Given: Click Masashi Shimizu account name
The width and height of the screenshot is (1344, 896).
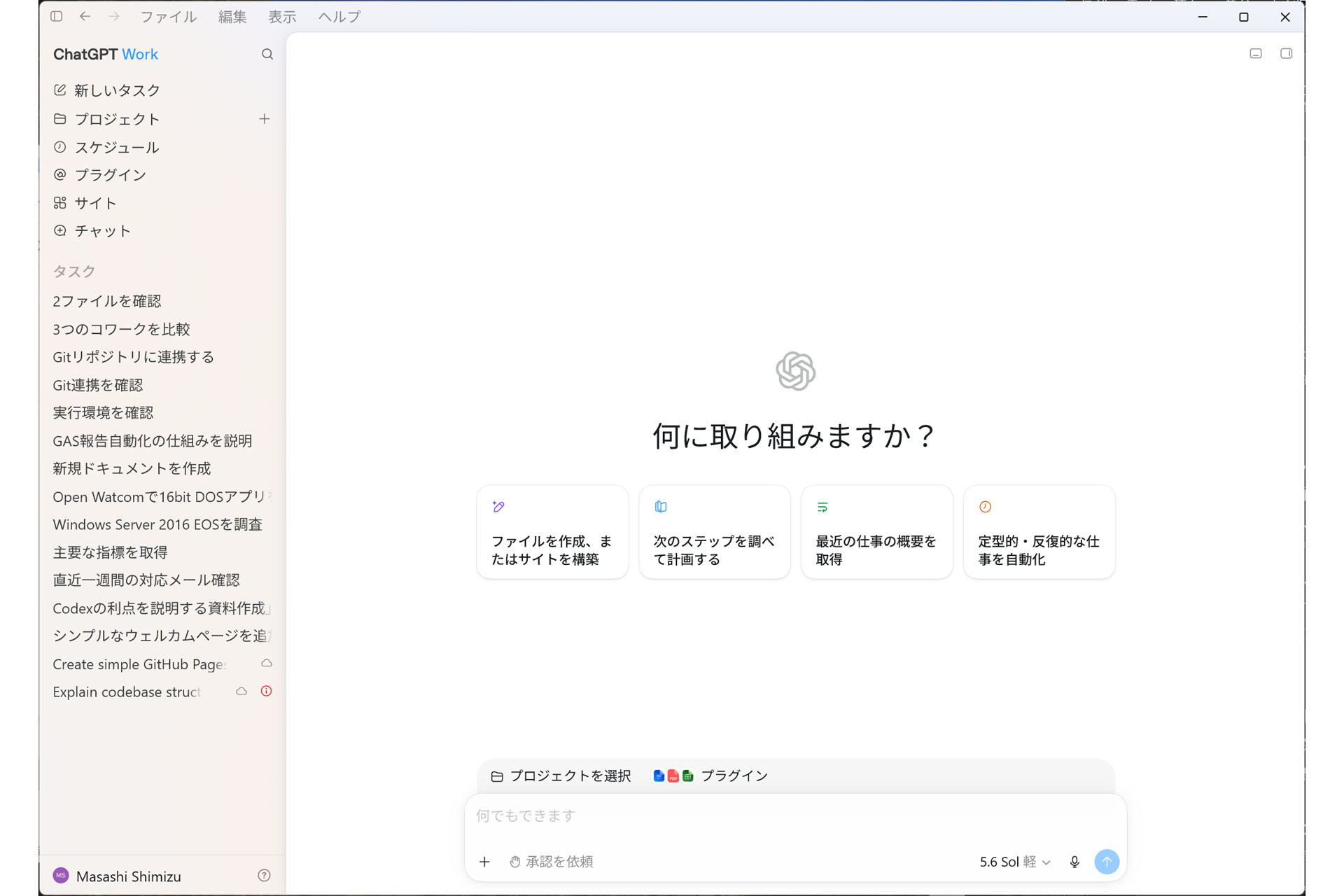Looking at the screenshot, I should pyautogui.click(x=129, y=876).
